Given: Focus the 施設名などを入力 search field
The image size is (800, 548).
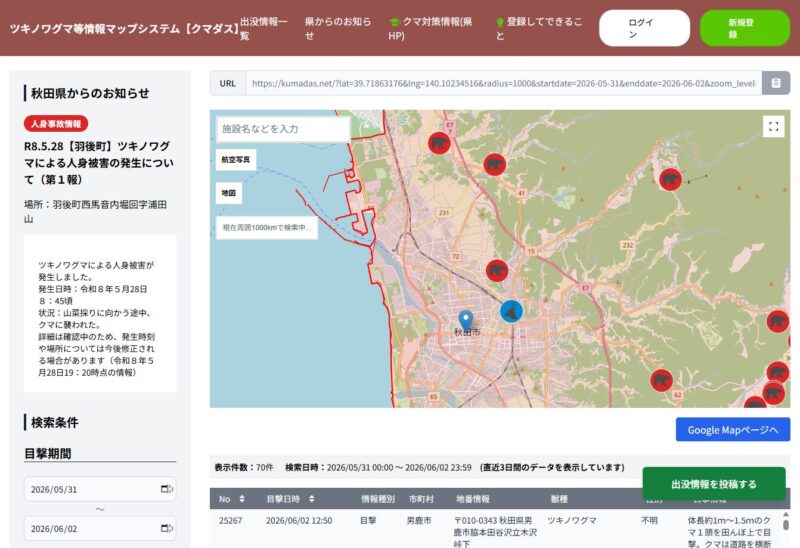Looking at the screenshot, I should [x=283, y=129].
